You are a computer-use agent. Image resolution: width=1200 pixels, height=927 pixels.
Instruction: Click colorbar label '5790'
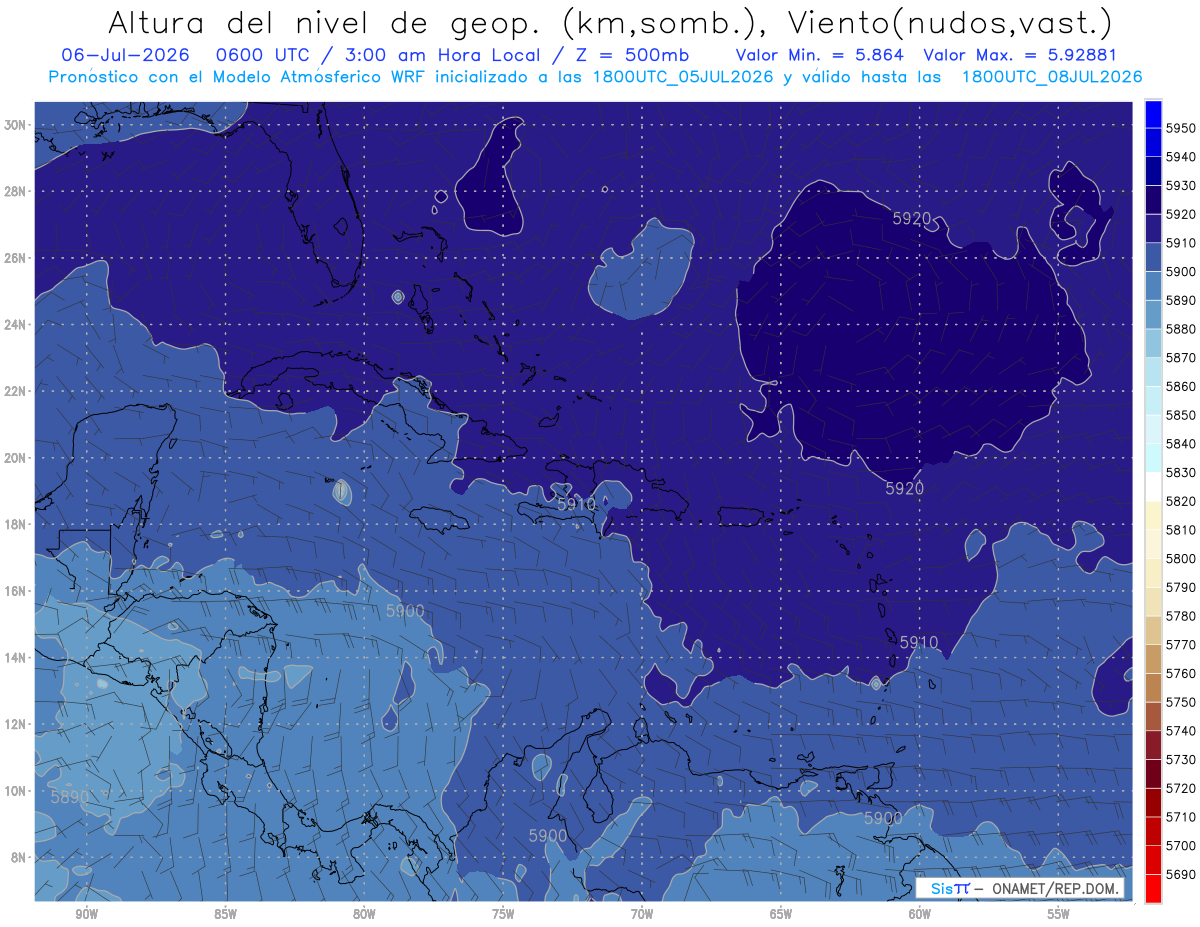pos(1180,588)
